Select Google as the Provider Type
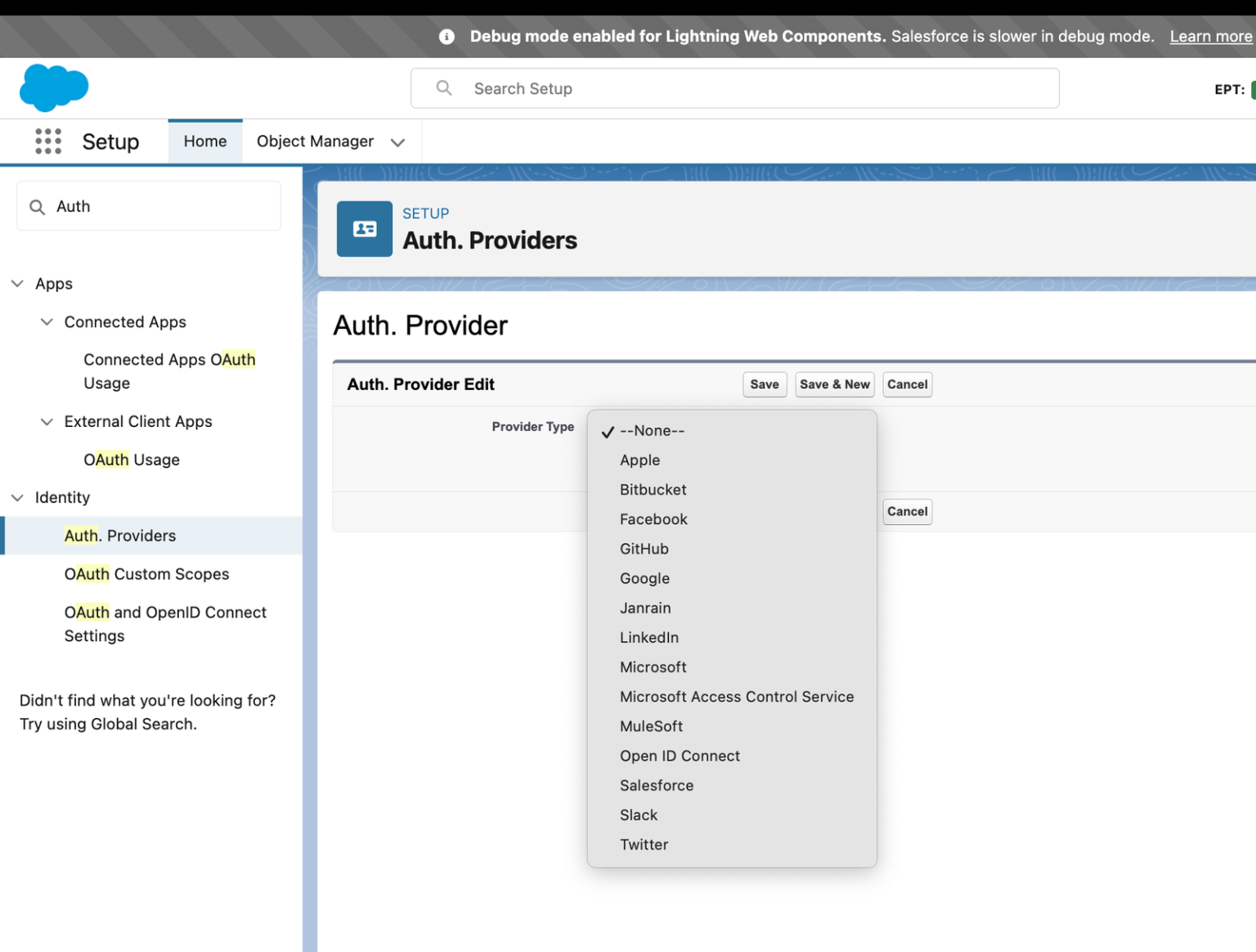Image resolution: width=1256 pixels, height=952 pixels. 644,578
